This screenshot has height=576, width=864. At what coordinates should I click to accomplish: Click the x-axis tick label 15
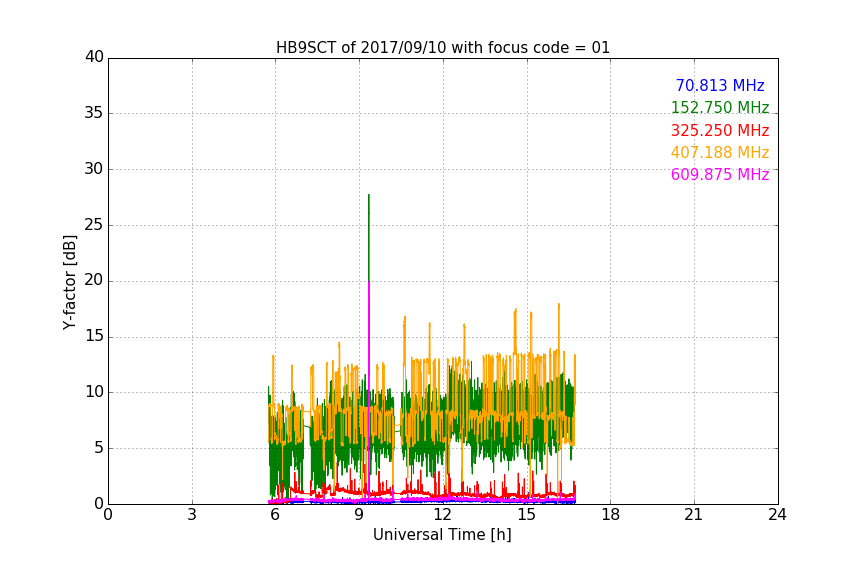tap(526, 515)
